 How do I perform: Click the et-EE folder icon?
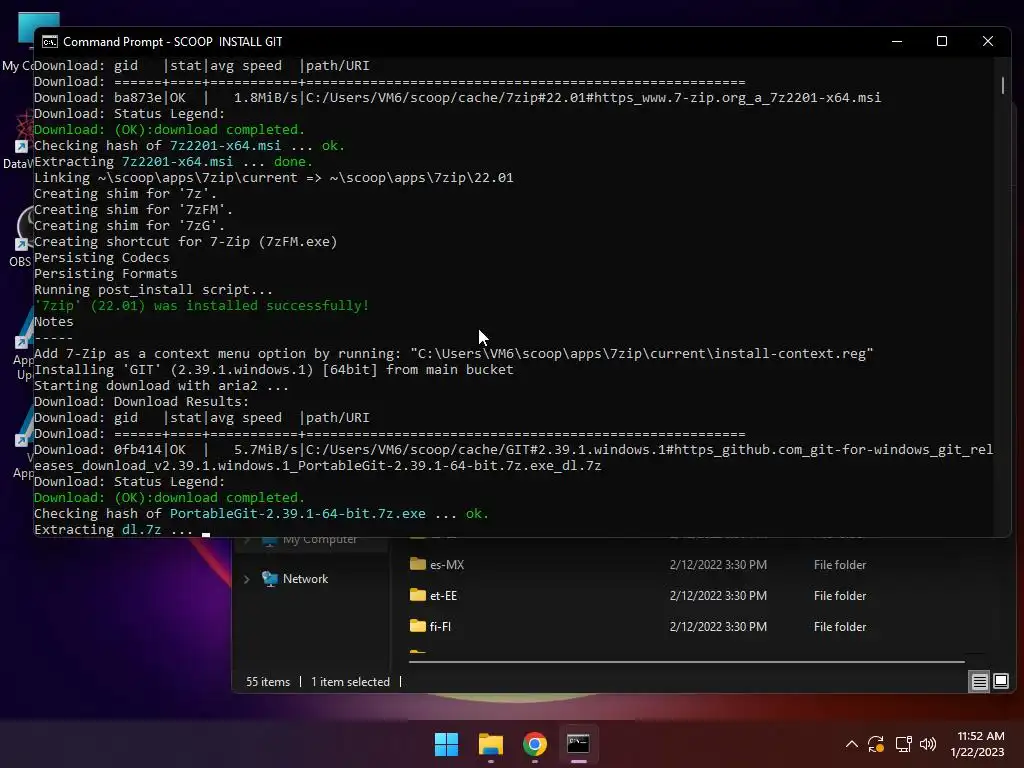pos(417,594)
